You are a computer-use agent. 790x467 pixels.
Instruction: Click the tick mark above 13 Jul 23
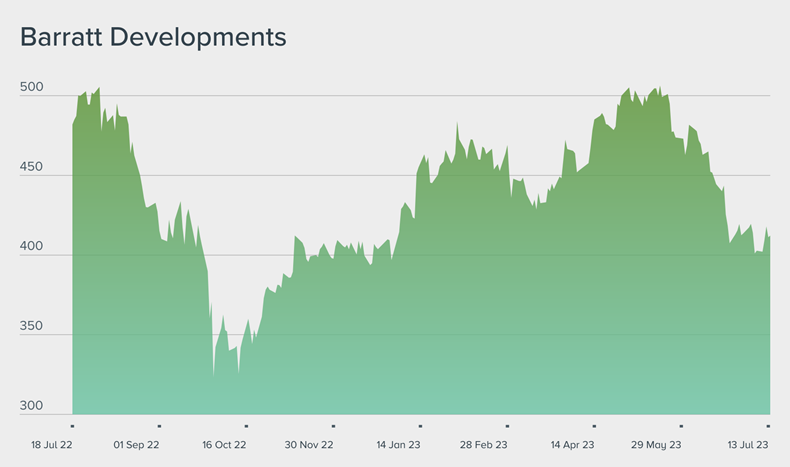[768, 427]
